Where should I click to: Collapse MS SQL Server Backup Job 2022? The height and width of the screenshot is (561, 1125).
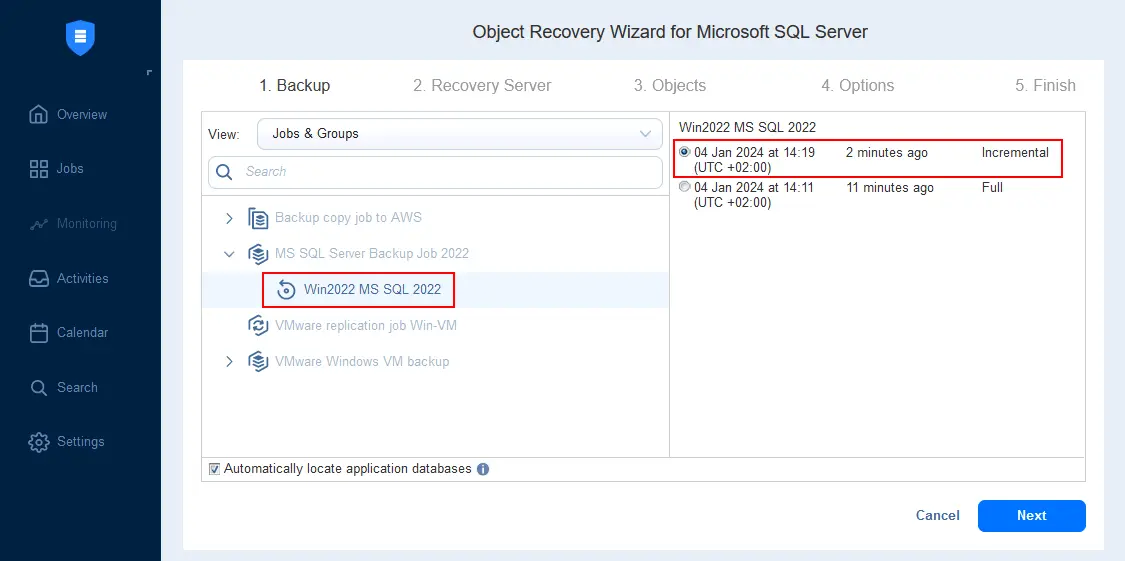click(x=230, y=254)
